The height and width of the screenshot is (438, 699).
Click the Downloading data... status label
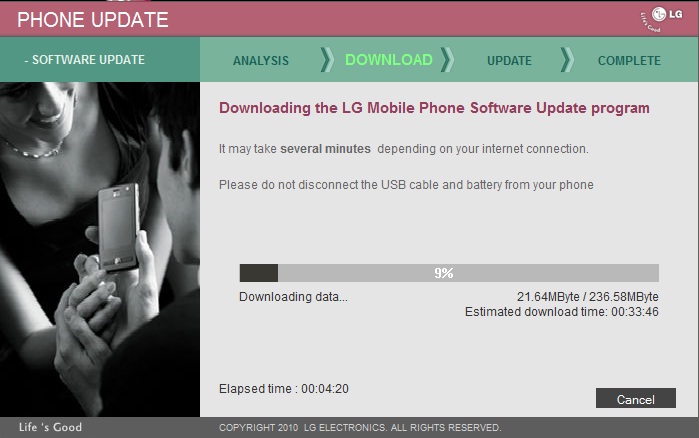(293, 297)
